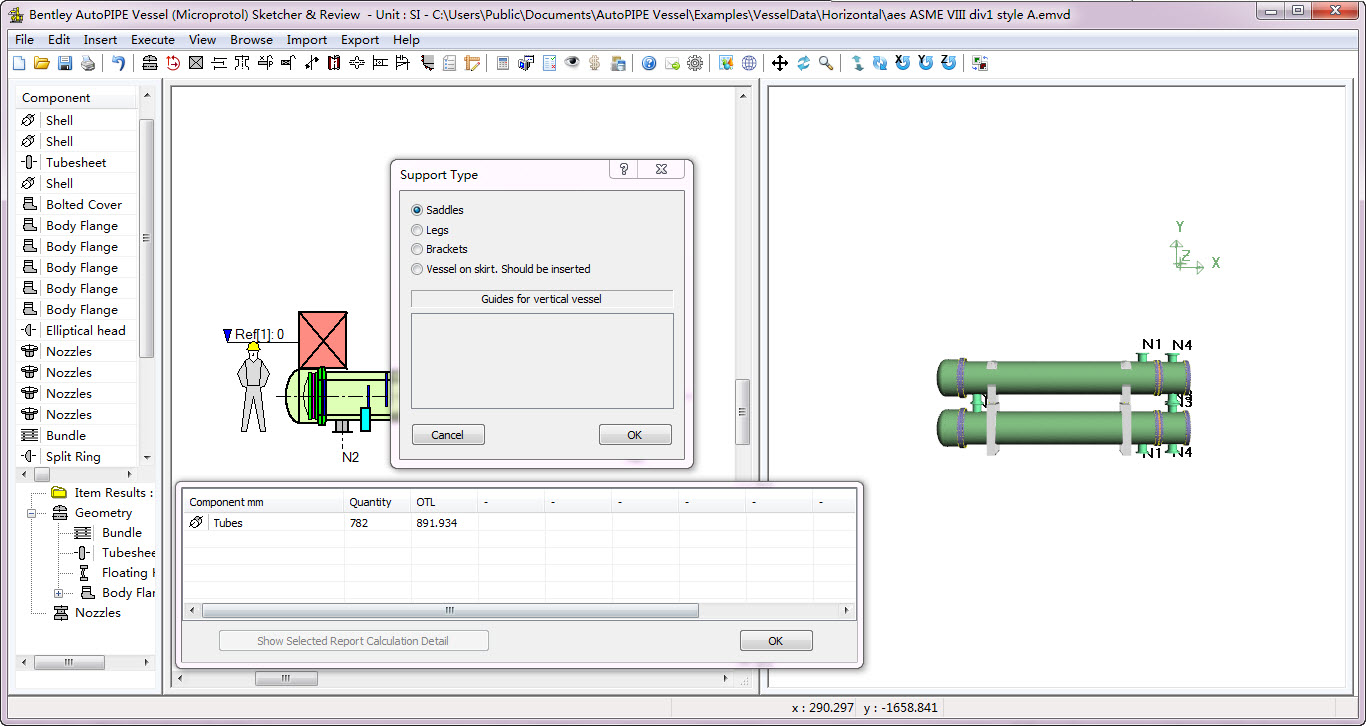Select Nozzles node in results tree
Viewport: 1366px width, 726px height.
pyautogui.click(x=98, y=612)
